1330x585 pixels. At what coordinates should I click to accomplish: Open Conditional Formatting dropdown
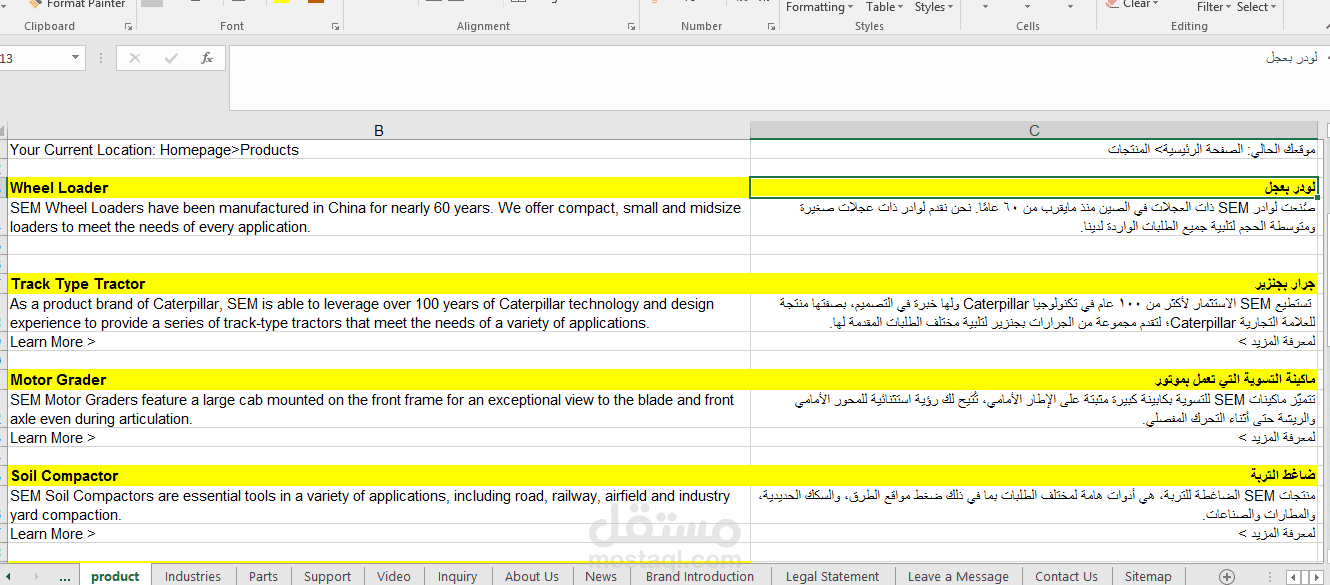point(819,7)
